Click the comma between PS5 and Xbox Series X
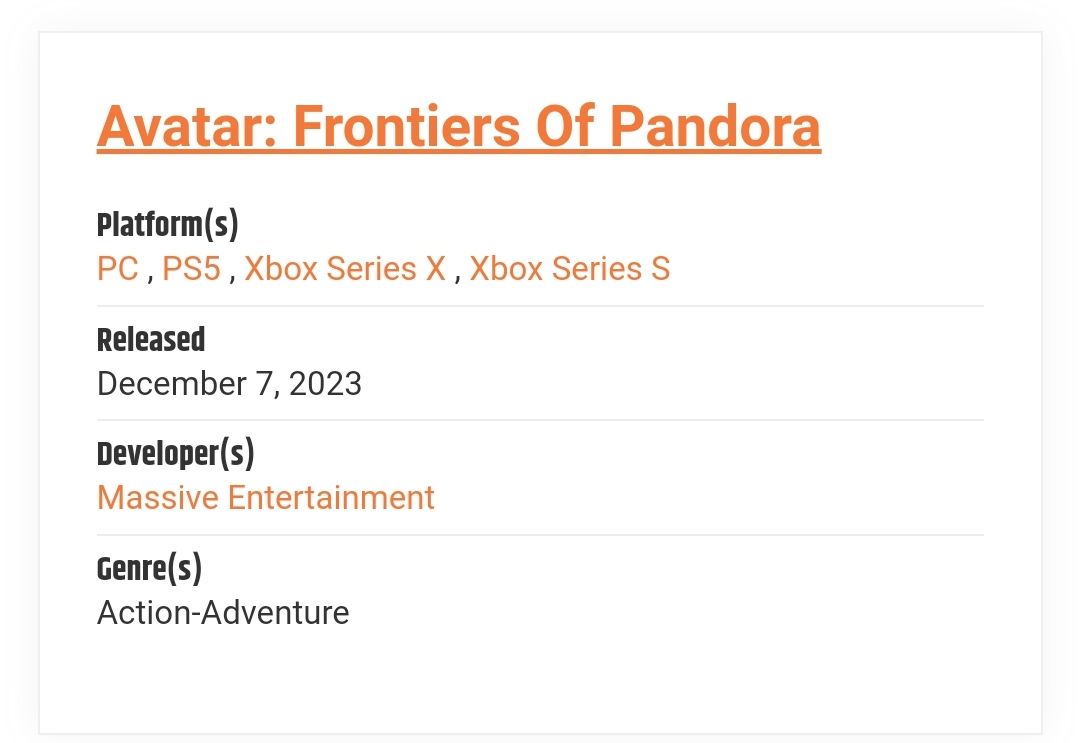This screenshot has height=743, width=1080. point(232,276)
